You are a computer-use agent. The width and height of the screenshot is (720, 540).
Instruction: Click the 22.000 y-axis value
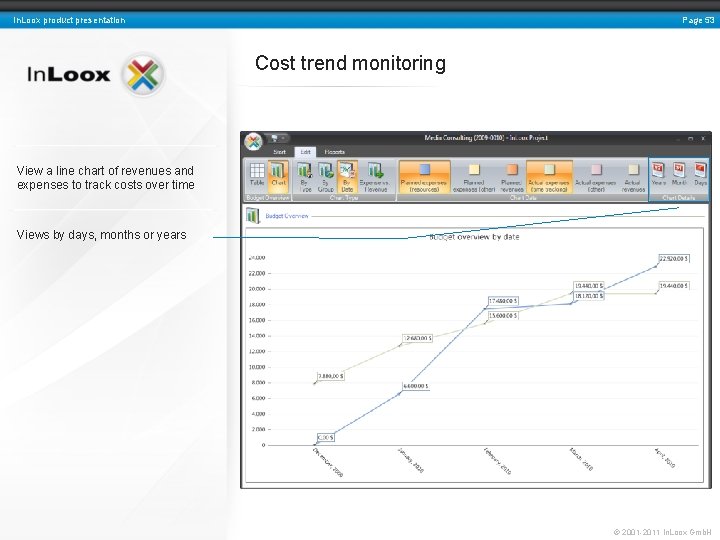coord(258,273)
